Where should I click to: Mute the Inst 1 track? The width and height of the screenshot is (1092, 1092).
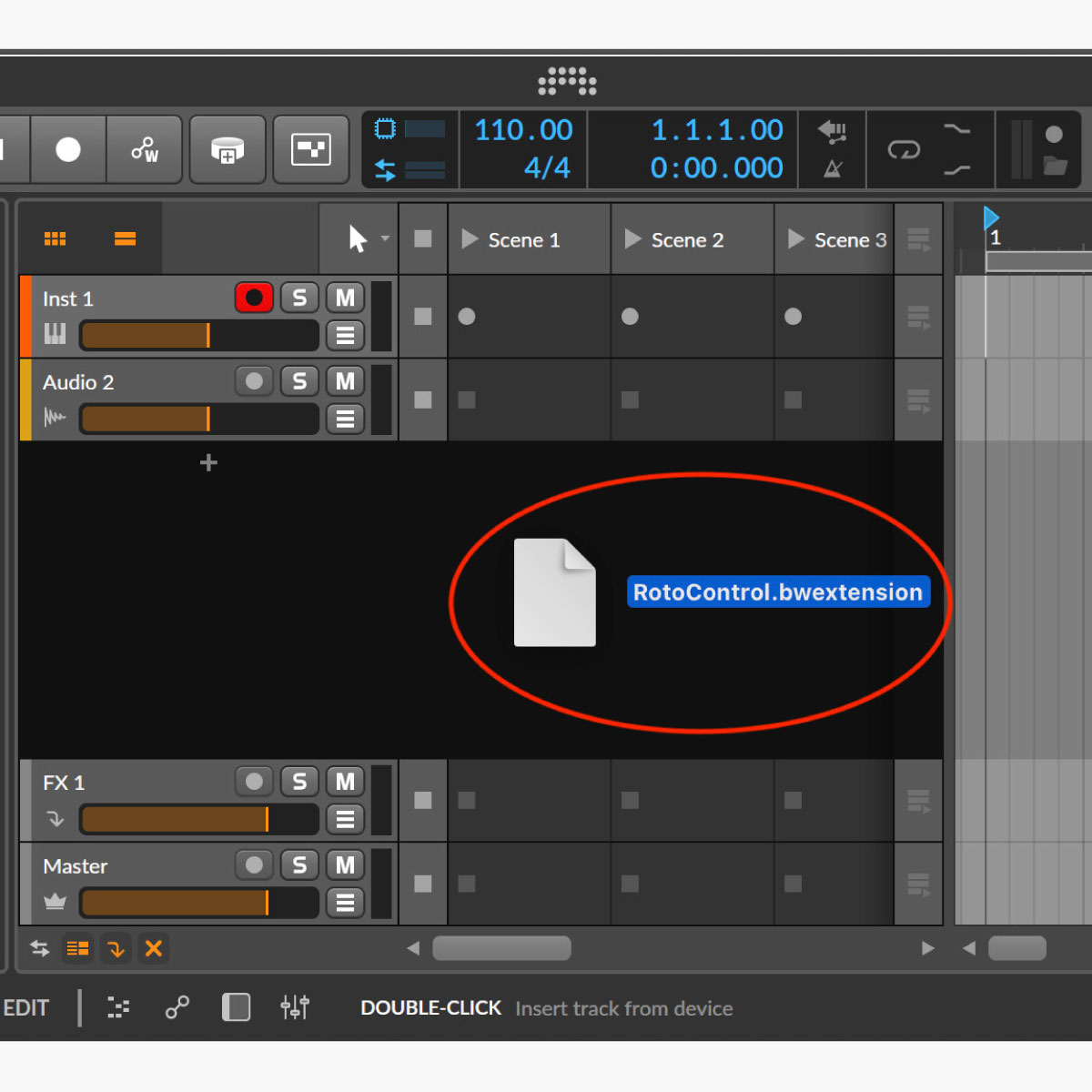pos(345,298)
